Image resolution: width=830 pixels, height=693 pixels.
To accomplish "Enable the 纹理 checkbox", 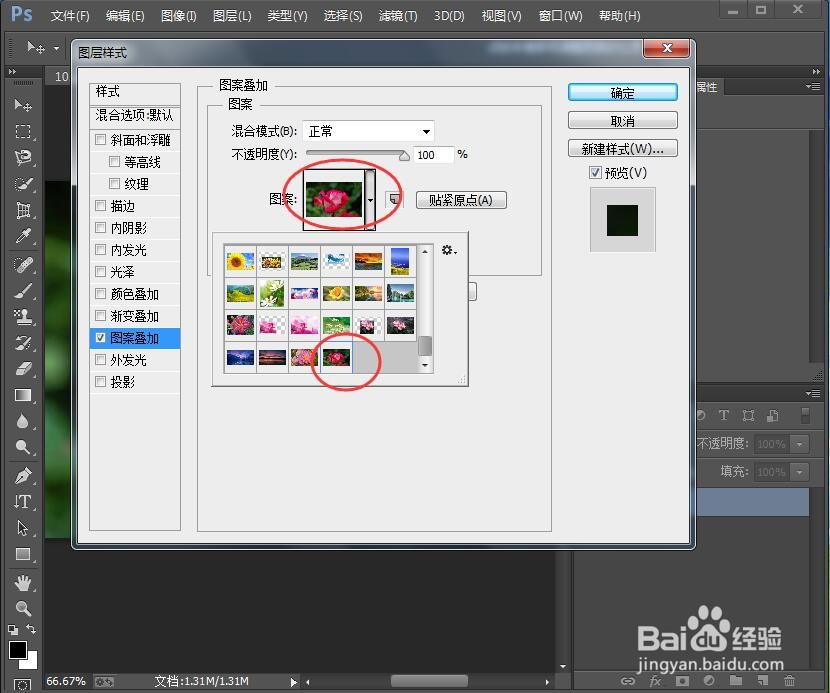I will coord(114,184).
